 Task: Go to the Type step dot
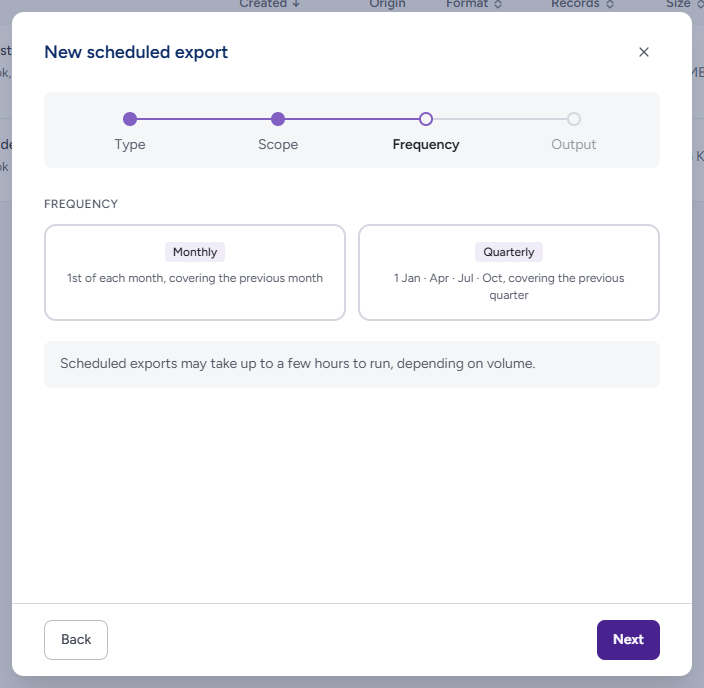pos(130,119)
